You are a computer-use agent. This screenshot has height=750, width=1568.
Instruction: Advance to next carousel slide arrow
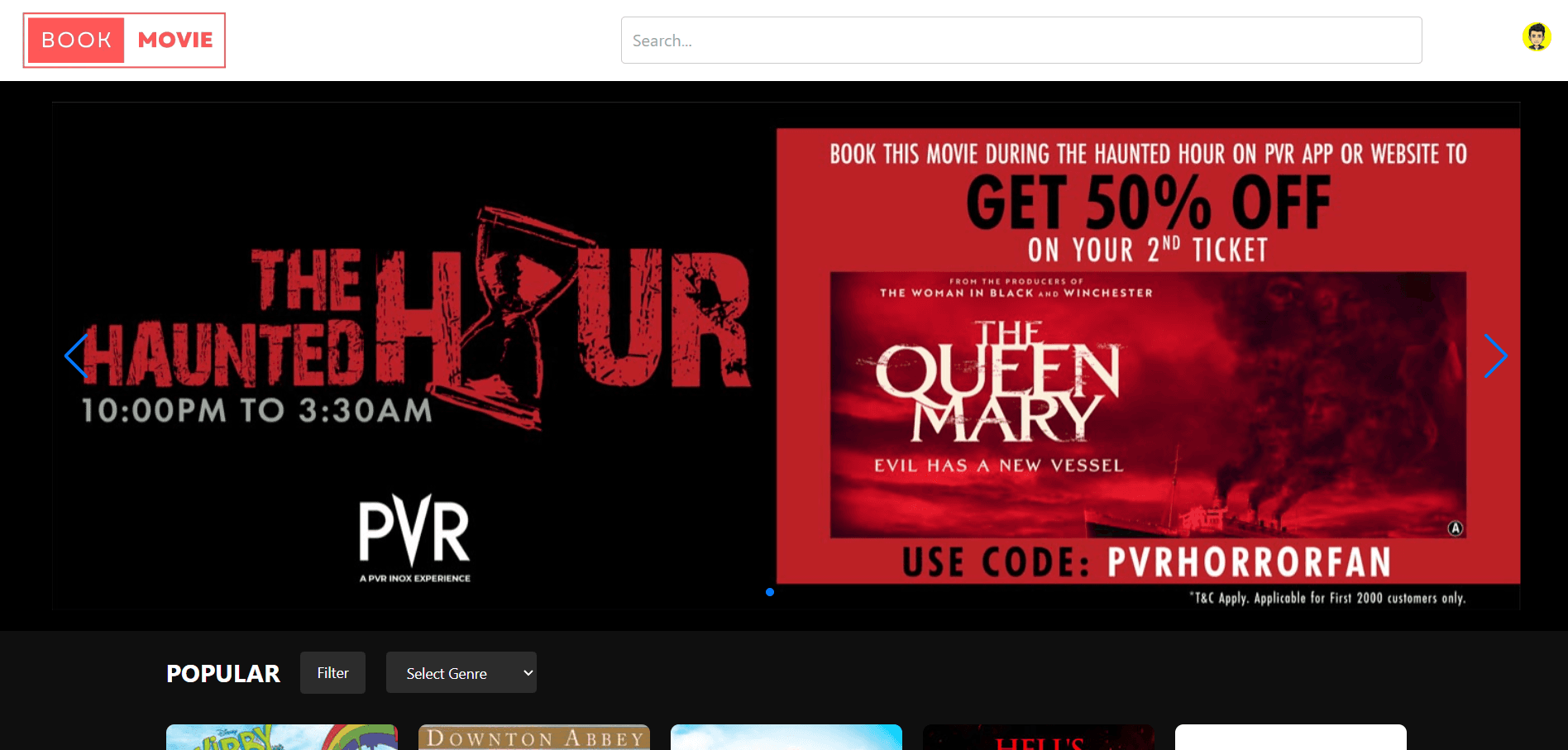click(1495, 356)
